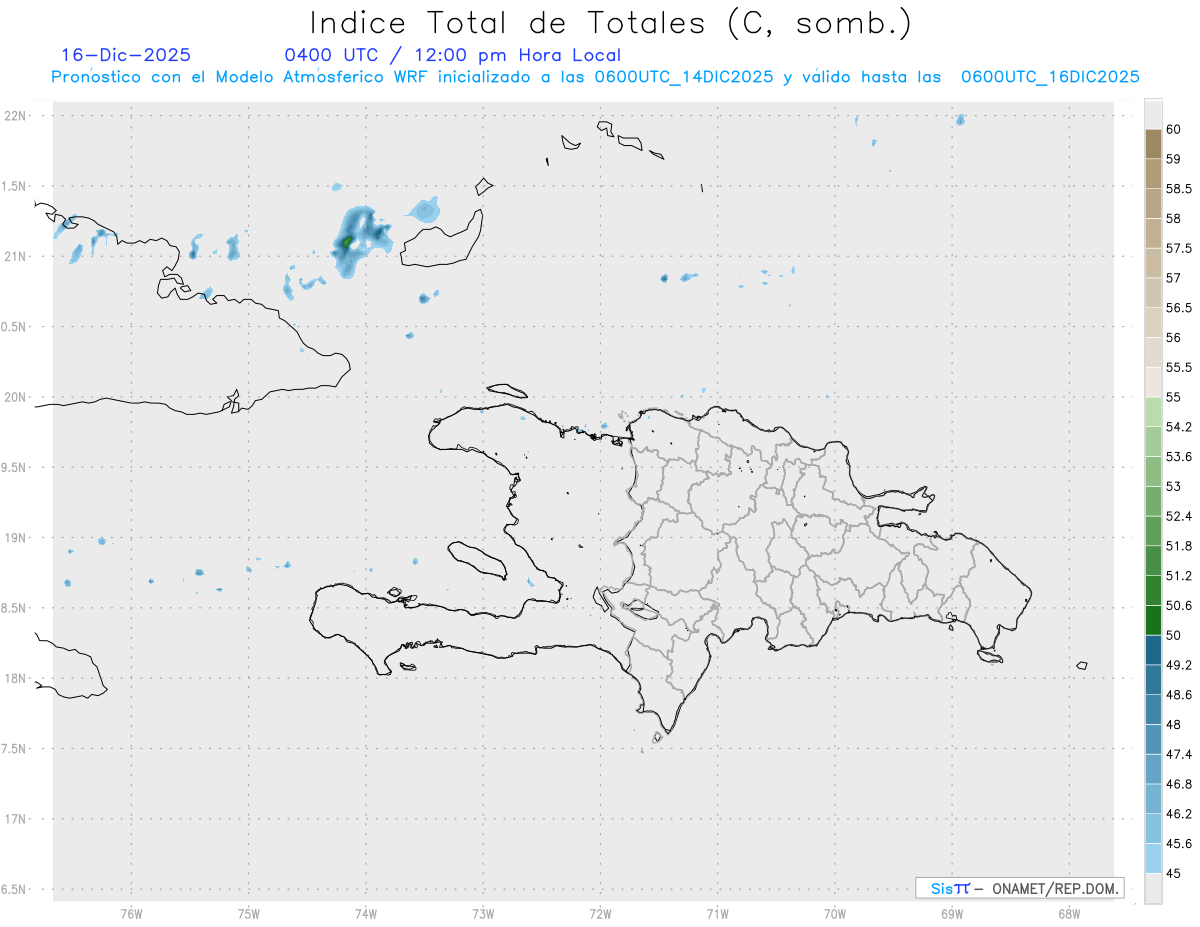
Task: Click the lightest green colorbar segment
Action: [x=1153, y=412]
